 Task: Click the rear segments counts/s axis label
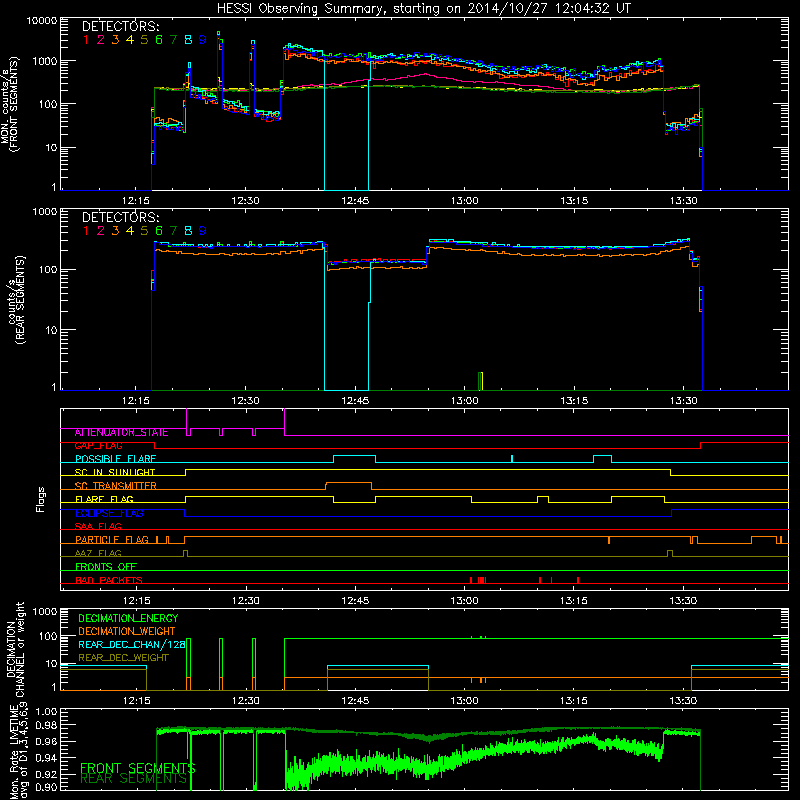tap(16, 300)
